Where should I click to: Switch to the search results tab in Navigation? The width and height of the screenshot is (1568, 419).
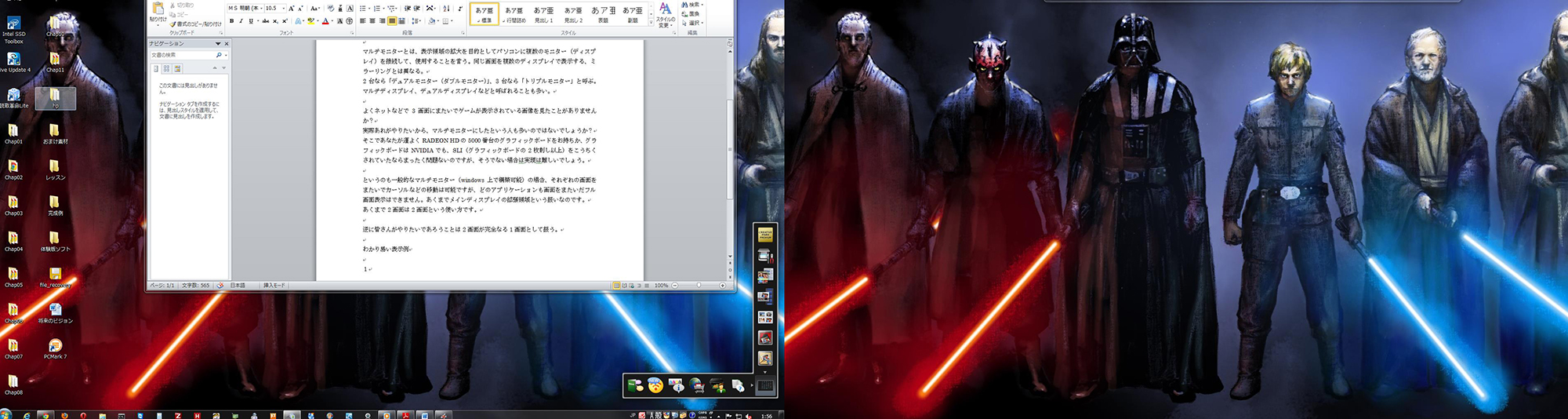pyautogui.click(x=177, y=68)
